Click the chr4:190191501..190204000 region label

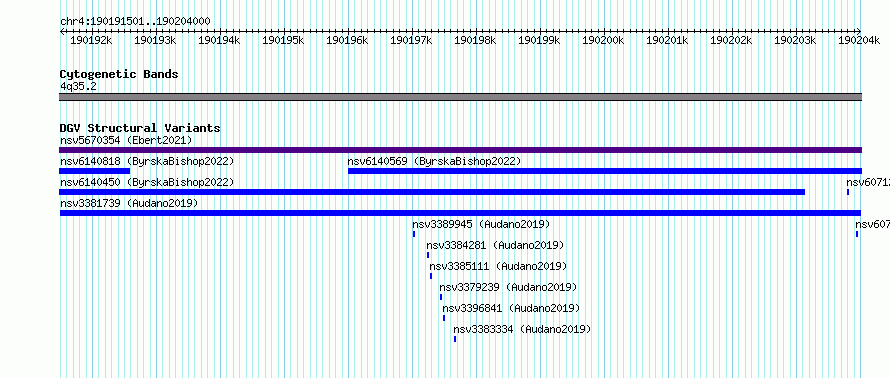135,22
